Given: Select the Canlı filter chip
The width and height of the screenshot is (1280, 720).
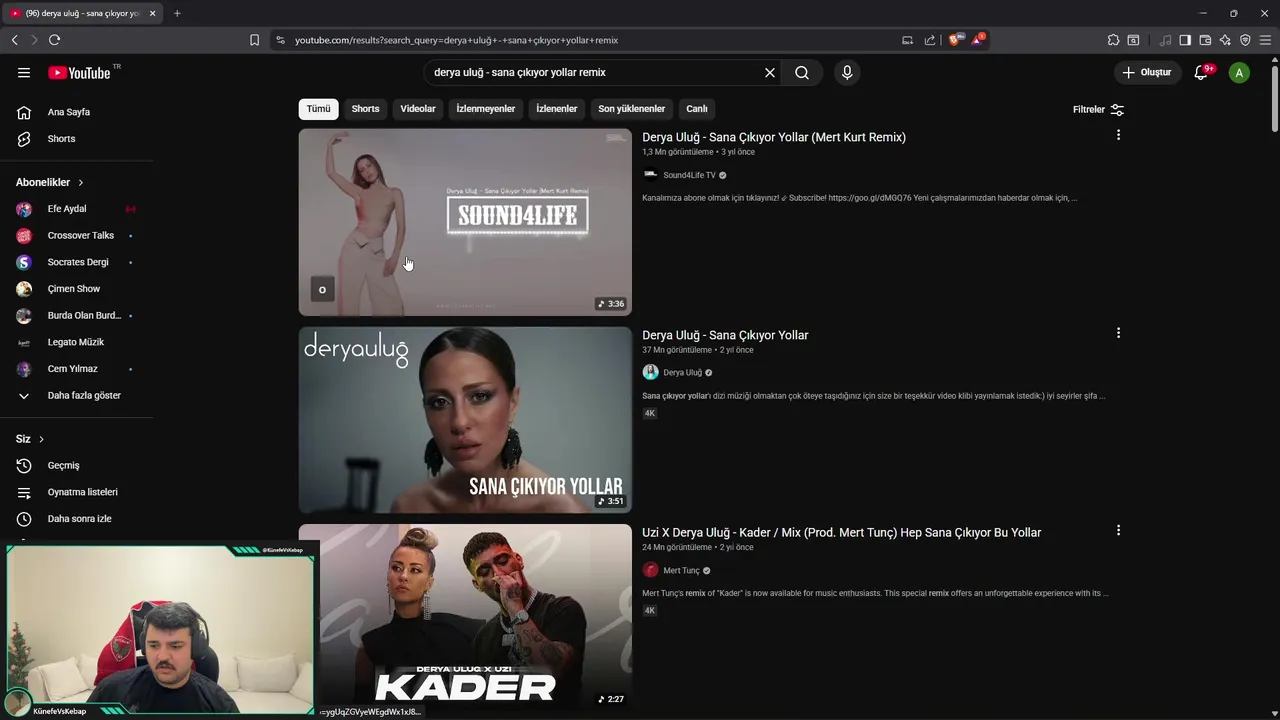Looking at the screenshot, I should point(697,109).
